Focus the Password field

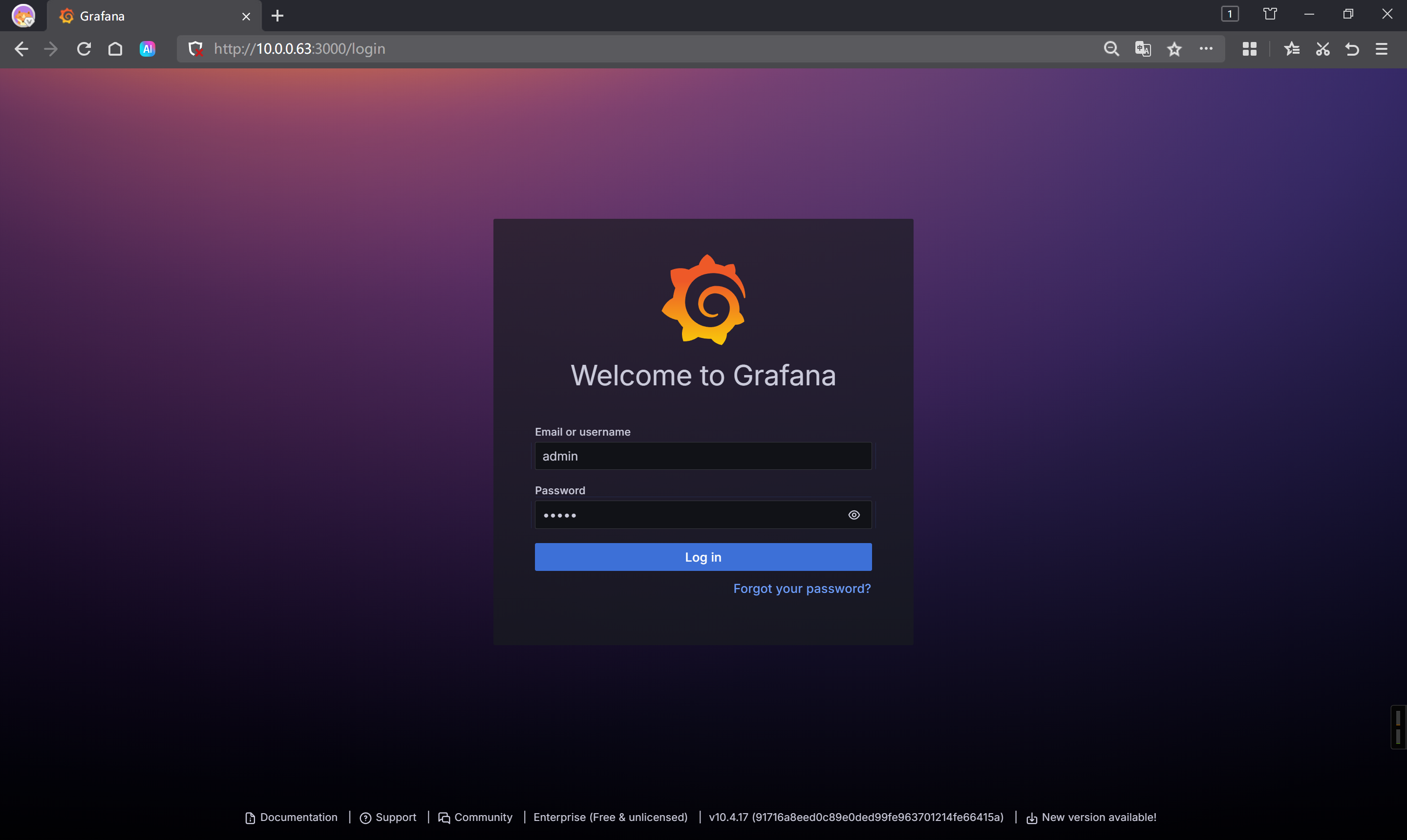pos(703,515)
